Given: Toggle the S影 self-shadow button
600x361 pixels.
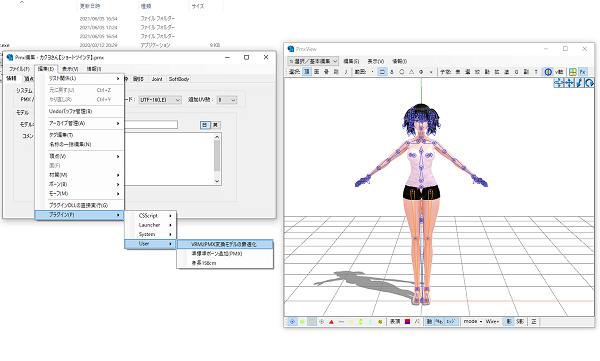Looking at the screenshot, I should click(520, 322).
